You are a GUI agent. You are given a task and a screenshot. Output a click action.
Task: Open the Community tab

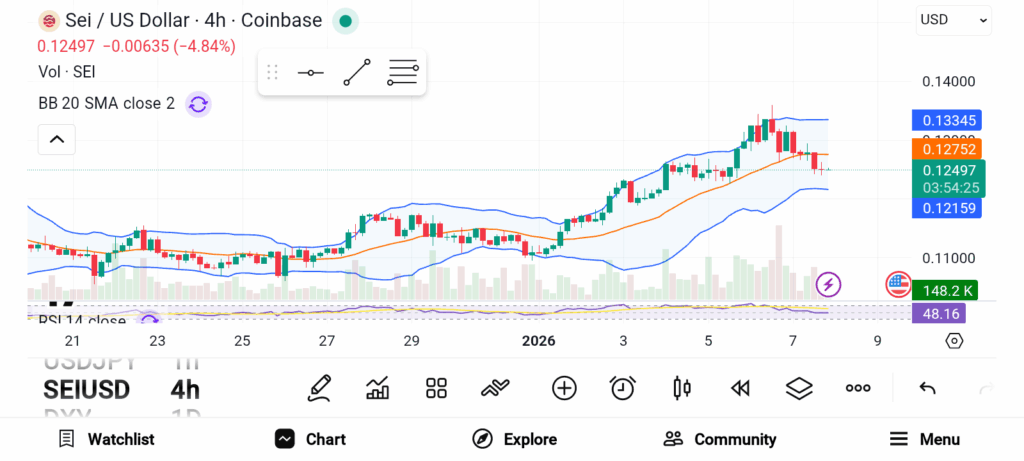point(720,439)
